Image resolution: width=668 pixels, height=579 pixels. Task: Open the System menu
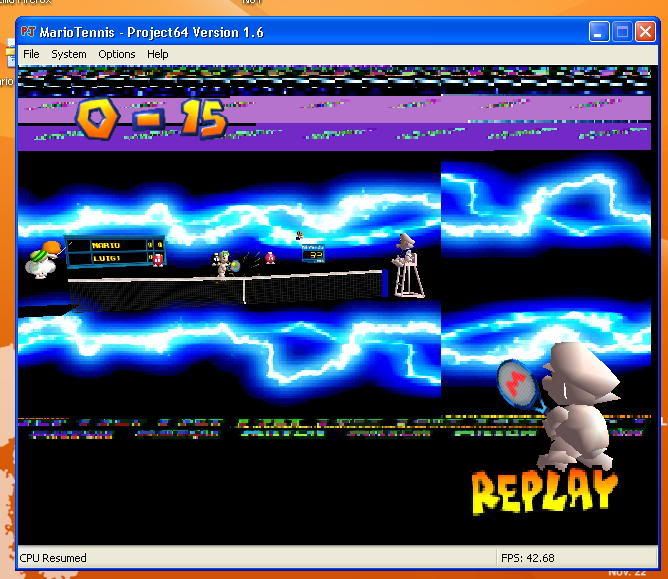click(69, 54)
